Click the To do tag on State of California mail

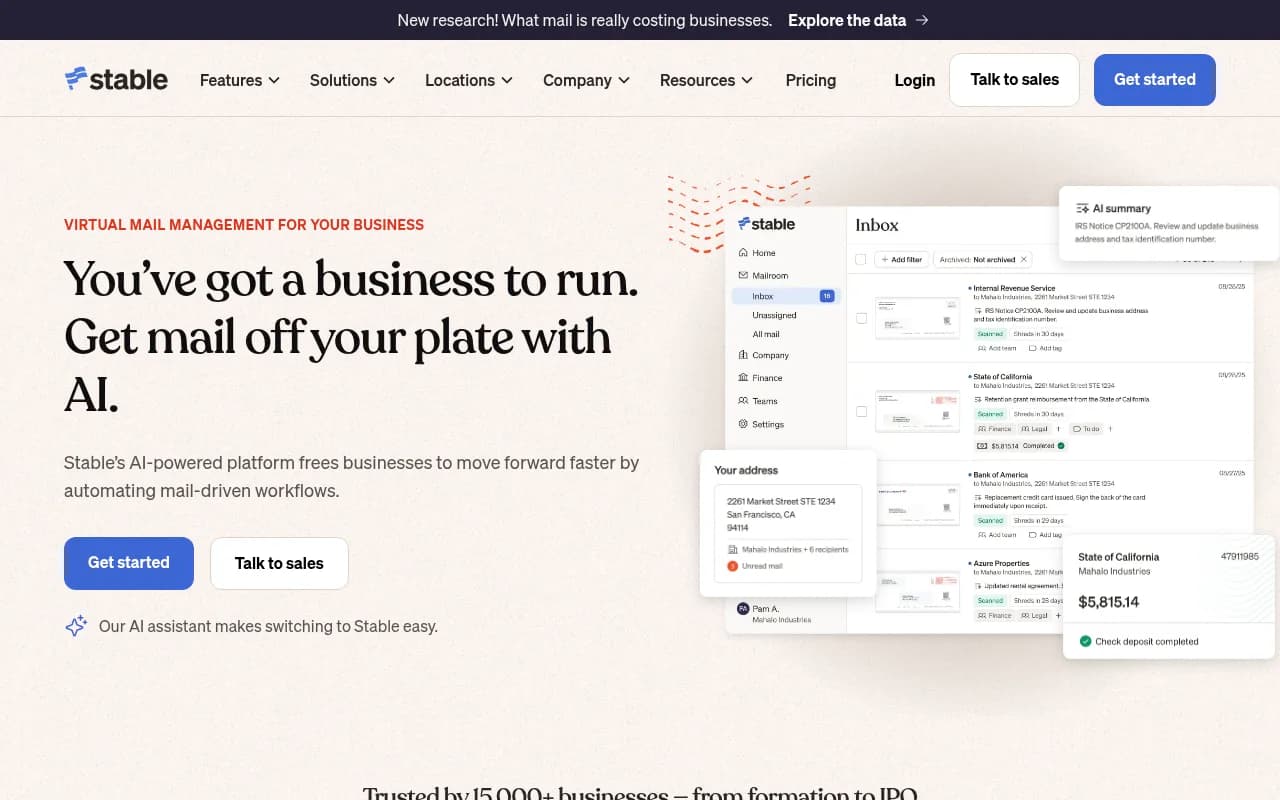1086,429
